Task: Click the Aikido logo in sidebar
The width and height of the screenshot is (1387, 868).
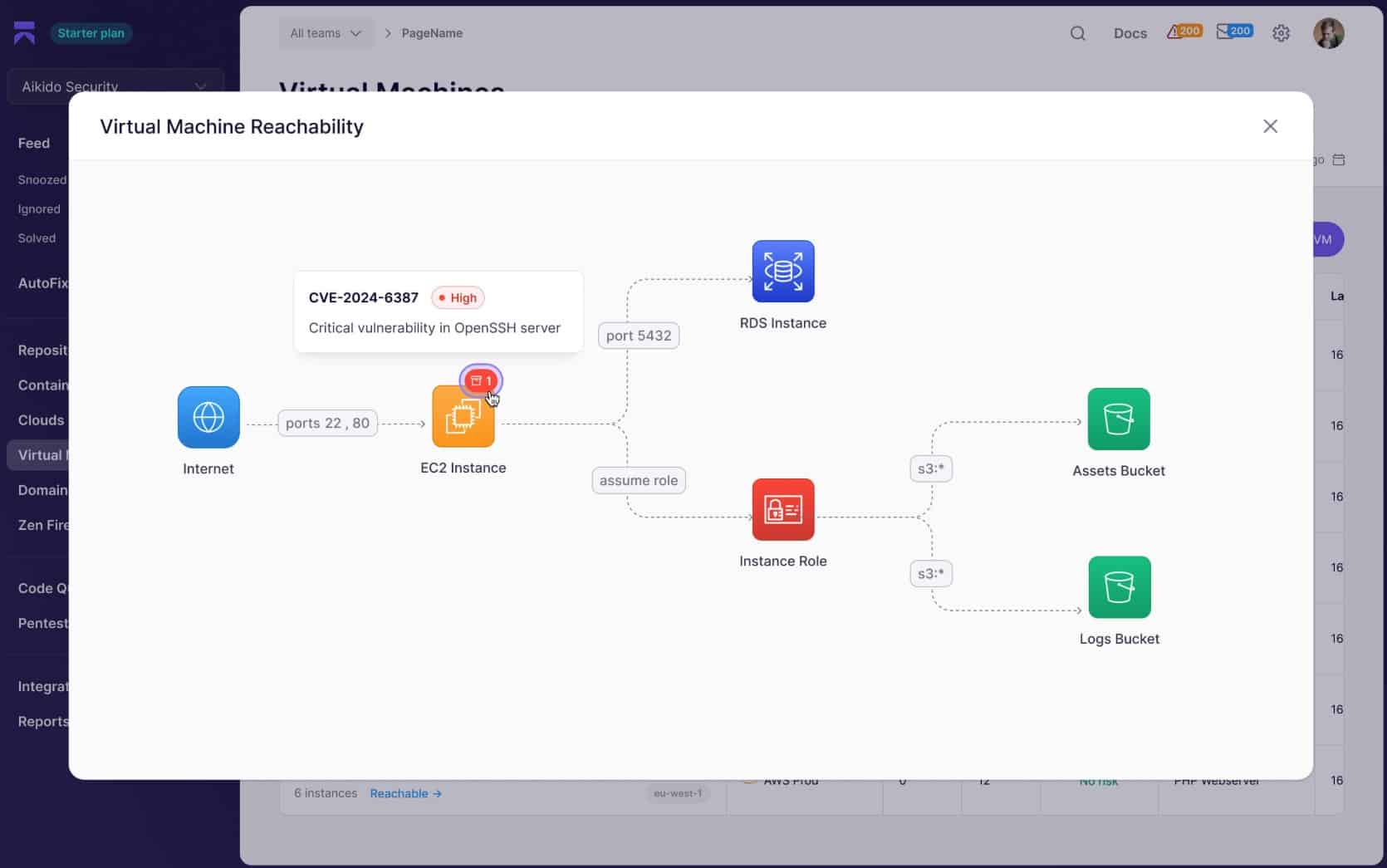Action: click(25, 33)
